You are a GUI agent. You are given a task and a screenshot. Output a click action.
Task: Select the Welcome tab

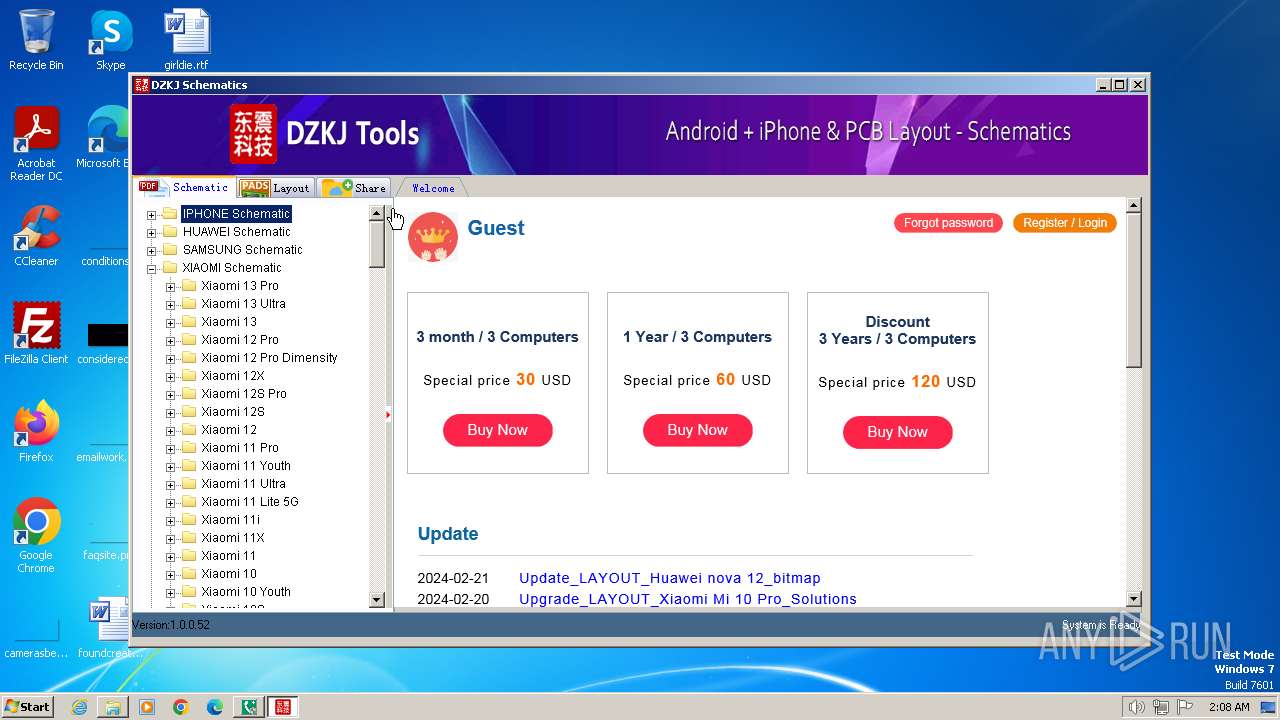(x=433, y=188)
